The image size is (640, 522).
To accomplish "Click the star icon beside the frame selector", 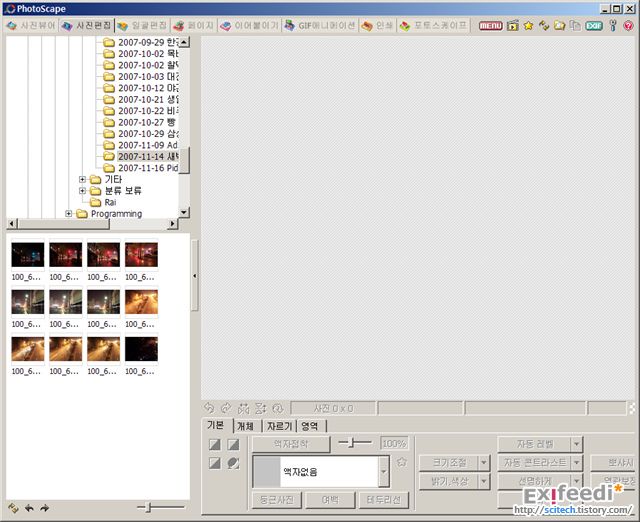I will click(x=402, y=462).
